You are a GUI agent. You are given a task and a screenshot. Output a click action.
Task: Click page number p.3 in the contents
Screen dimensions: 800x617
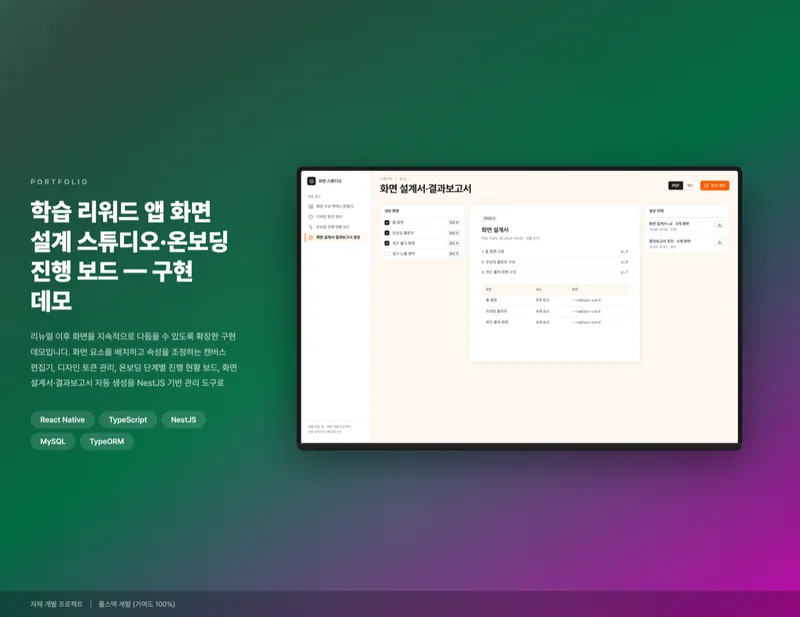[x=624, y=252]
